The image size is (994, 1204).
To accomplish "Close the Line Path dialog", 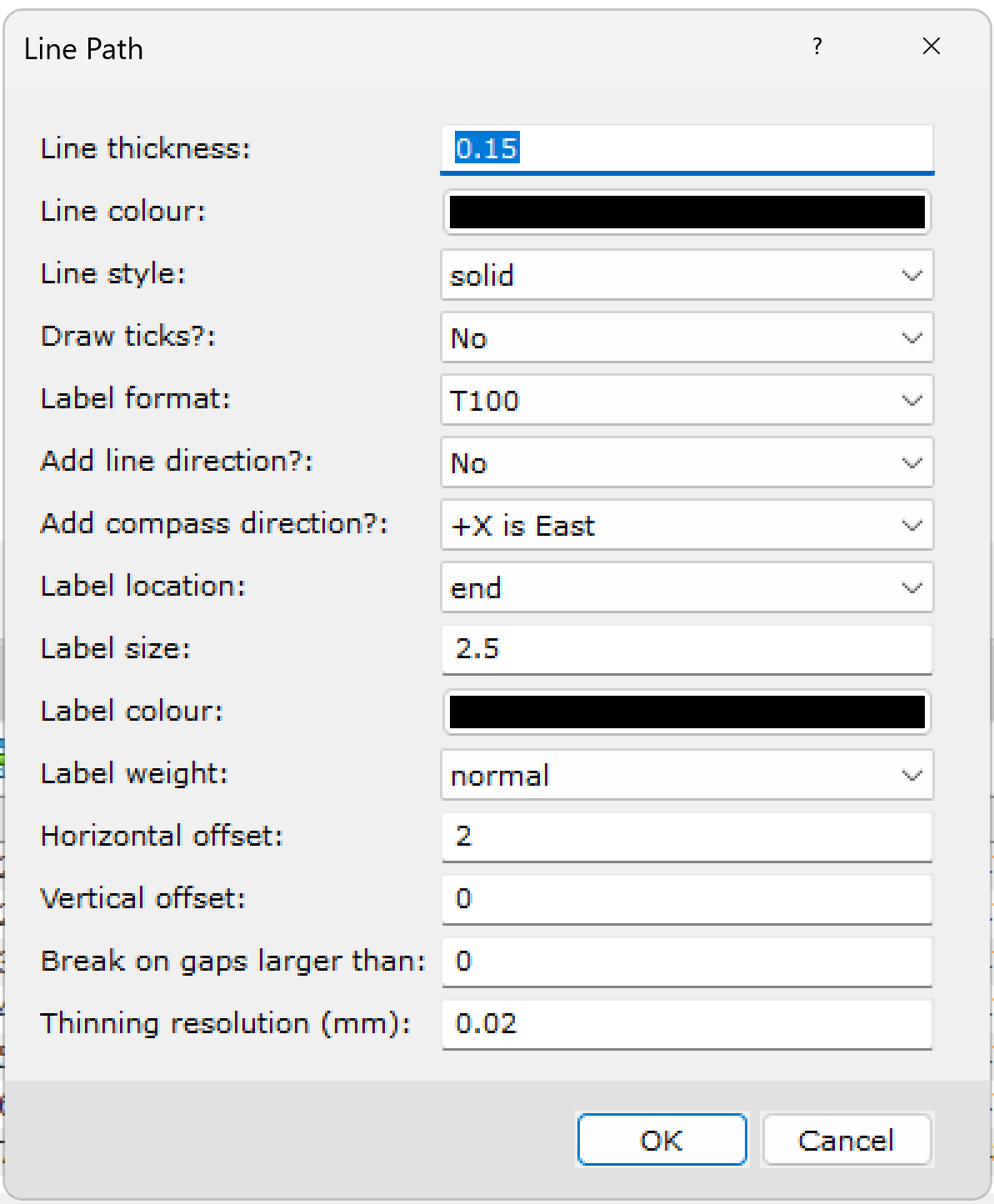I will pyautogui.click(x=931, y=47).
